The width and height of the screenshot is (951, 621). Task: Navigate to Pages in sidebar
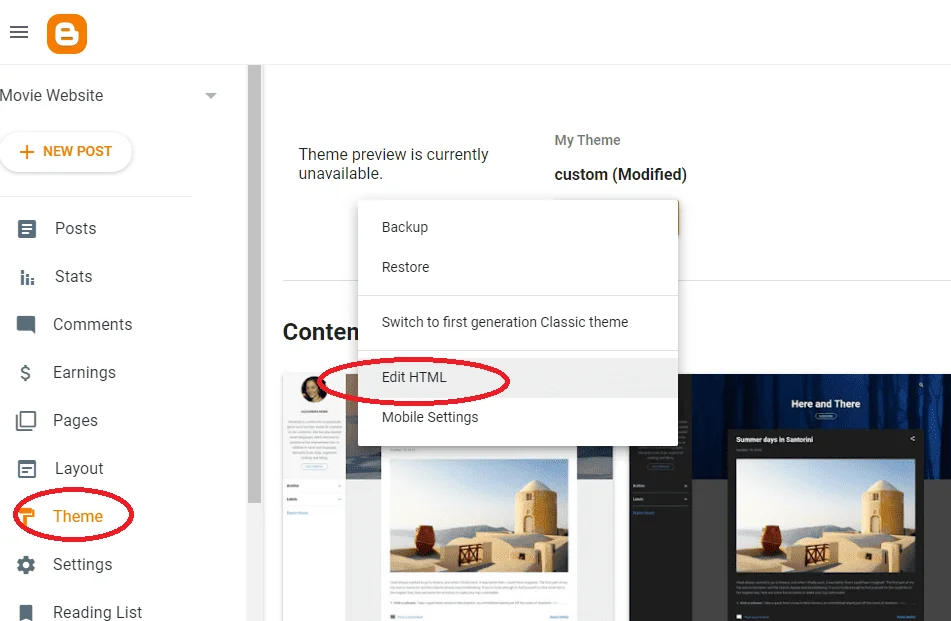[x=75, y=420]
